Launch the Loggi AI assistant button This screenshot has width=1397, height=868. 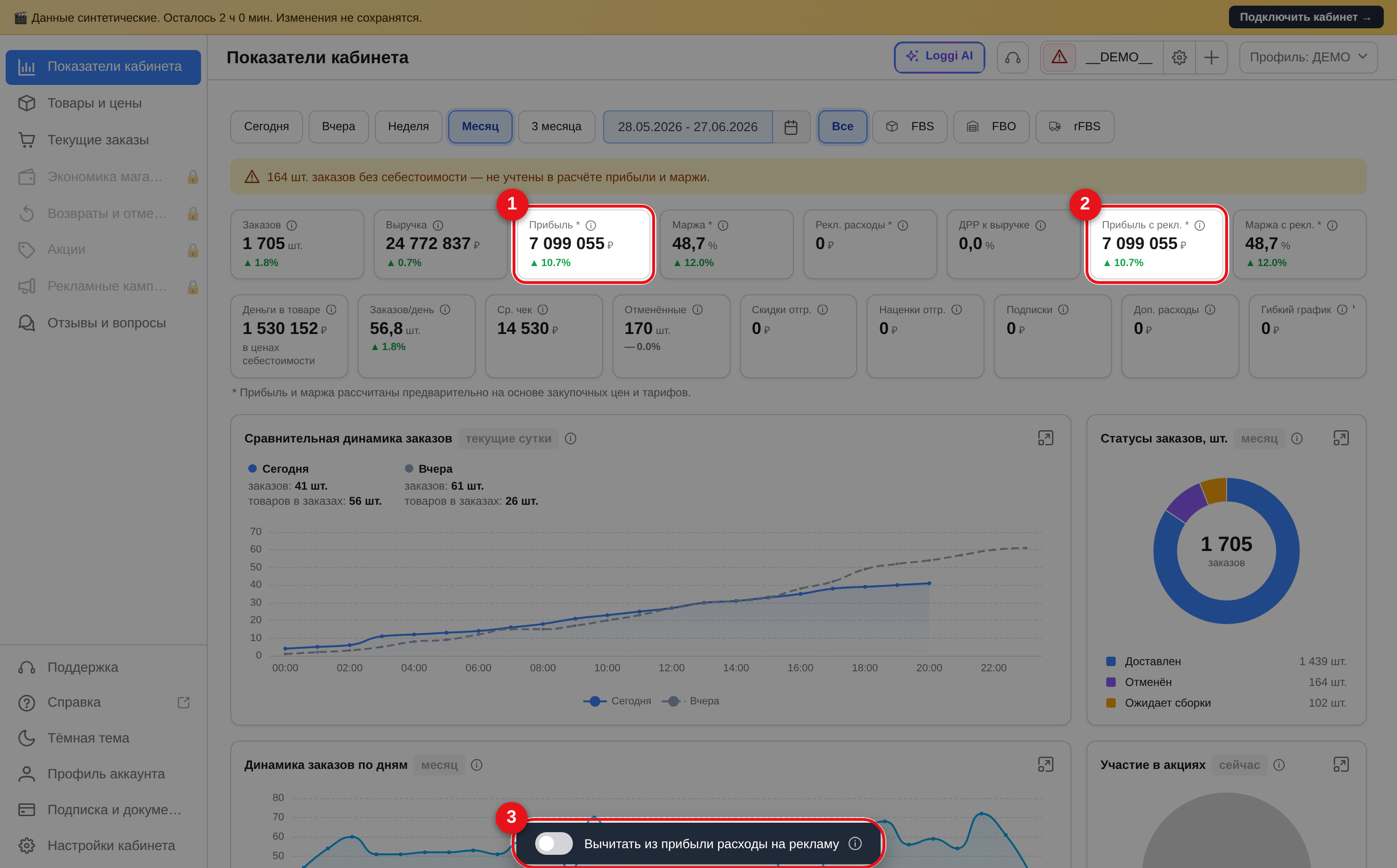coord(939,56)
